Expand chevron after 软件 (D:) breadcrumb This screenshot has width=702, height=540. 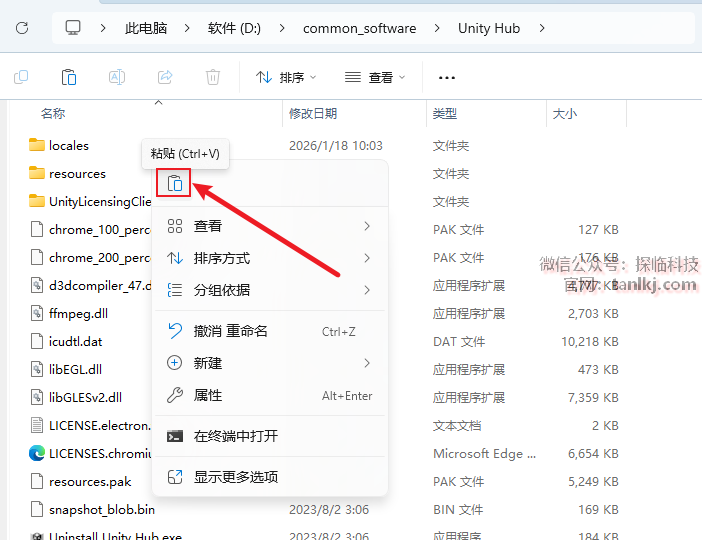coord(282,28)
